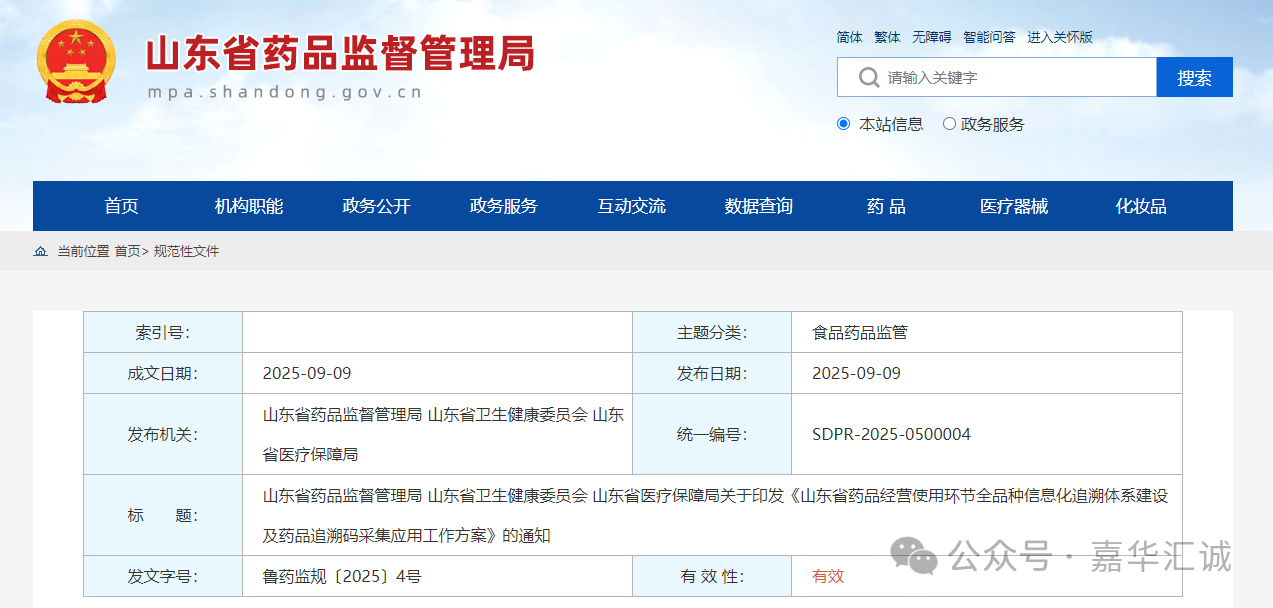Open the 互动交流 menu
This screenshot has width=1273, height=608.
click(x=631, y=206)
